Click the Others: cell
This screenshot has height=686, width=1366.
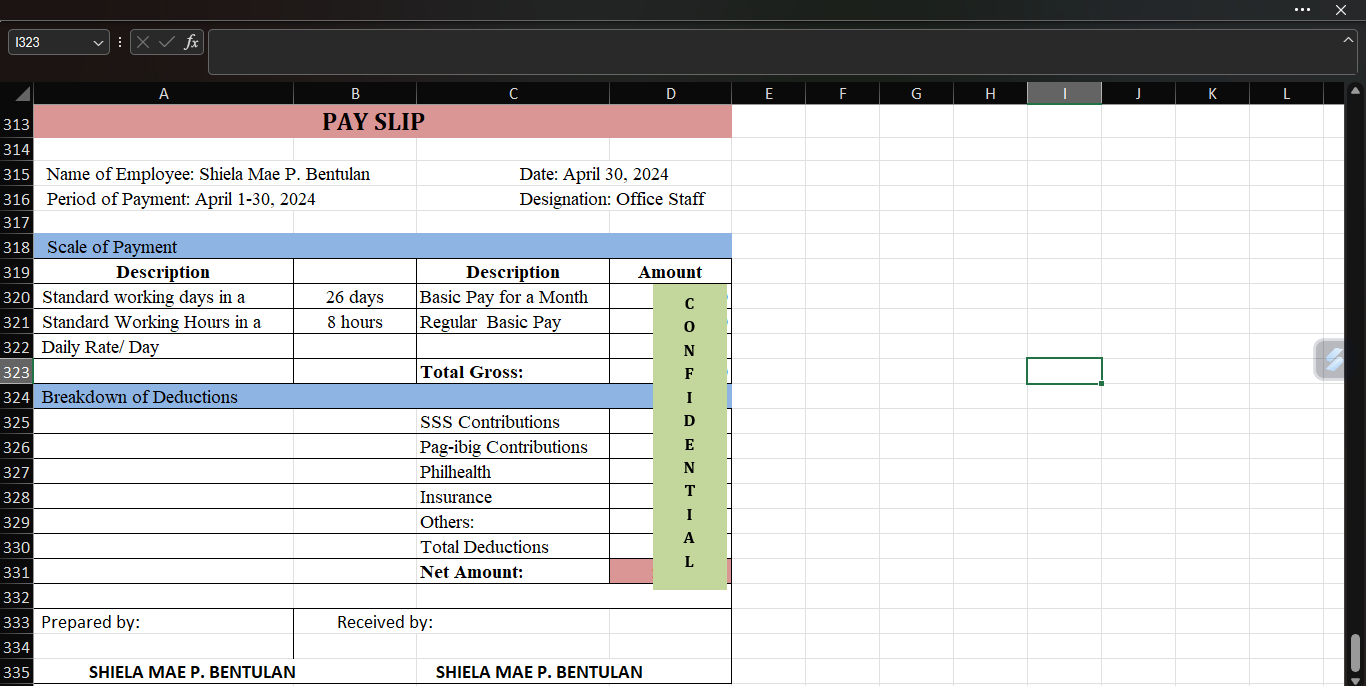pyautogui.click(x=513, y=522)
